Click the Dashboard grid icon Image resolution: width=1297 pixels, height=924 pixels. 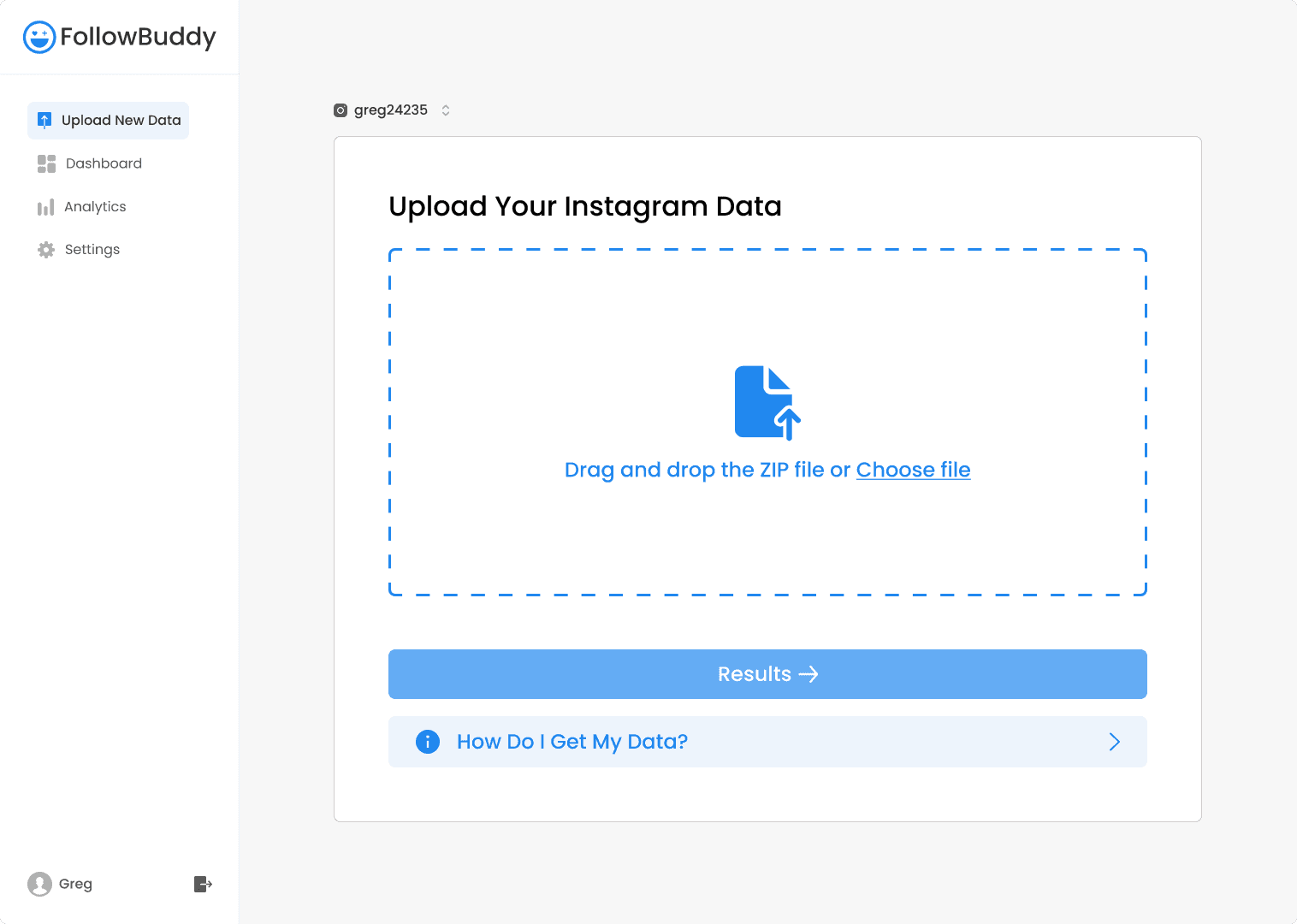point(46,163)
